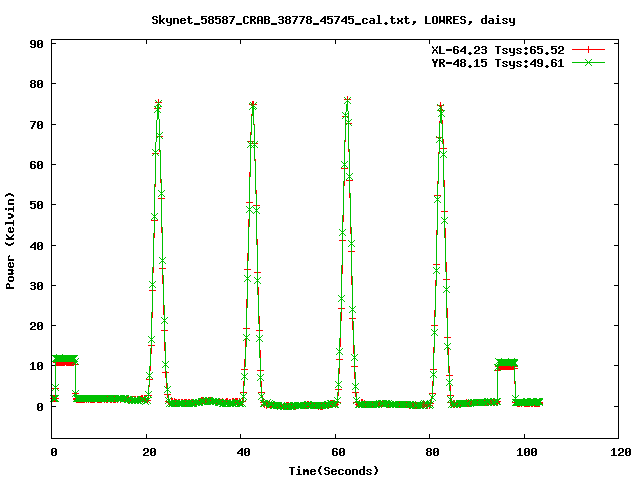Image resolution: width=640 pixels, height=480 pixels.
Task: Click the first peak near 22 seconds
Action: [x=158, y=103]
